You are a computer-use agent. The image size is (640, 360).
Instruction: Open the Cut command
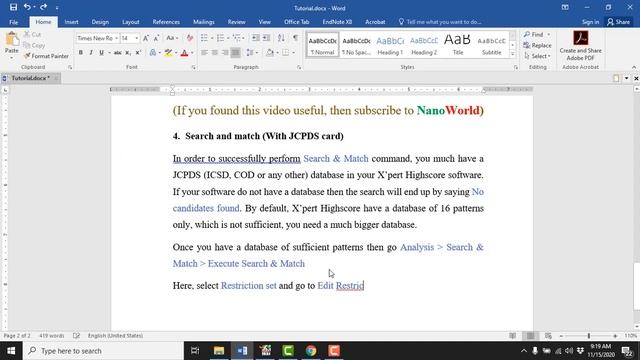point(32,34)
